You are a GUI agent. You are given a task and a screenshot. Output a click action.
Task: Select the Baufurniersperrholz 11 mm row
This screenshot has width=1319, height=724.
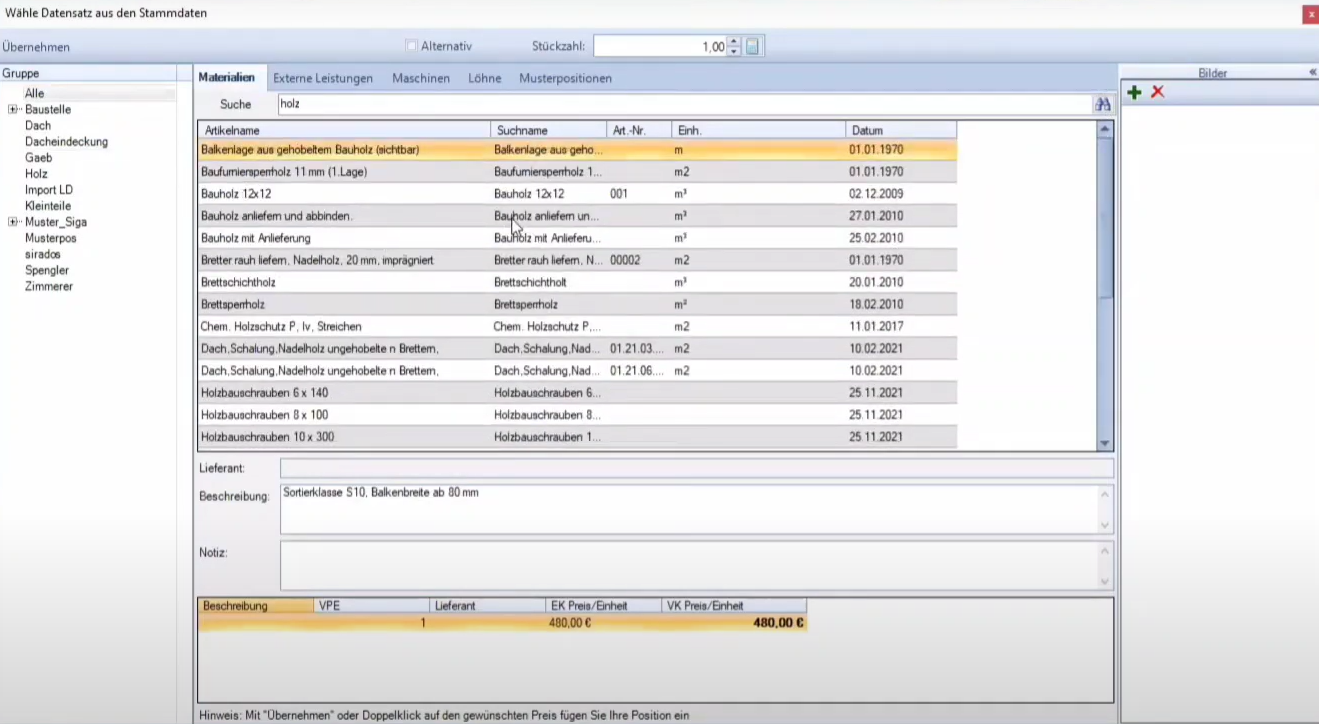tap(577, 172)
